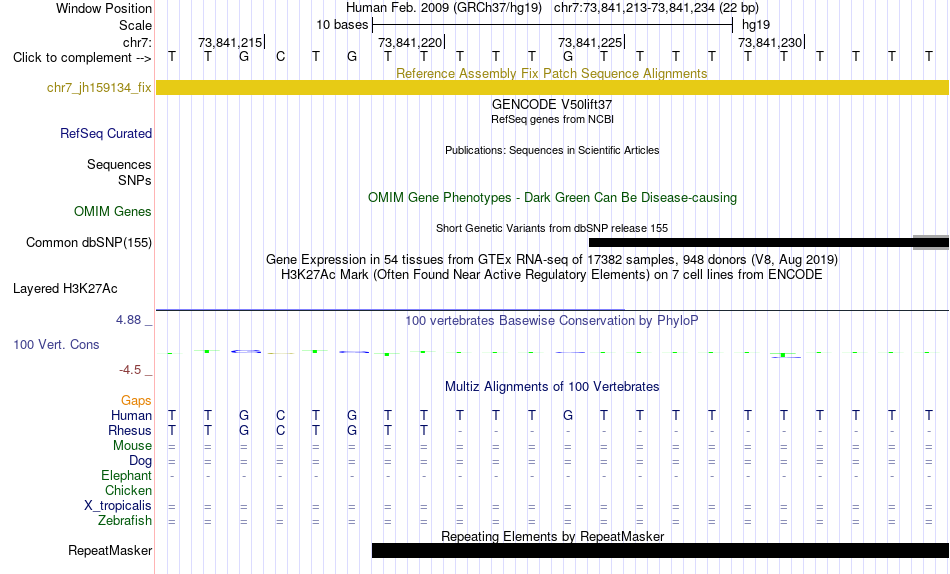Image resolution: width=950 pixels, height=574 pixels.
Task: Click the black RepeatMasker element bar
Action: [660, 550]
